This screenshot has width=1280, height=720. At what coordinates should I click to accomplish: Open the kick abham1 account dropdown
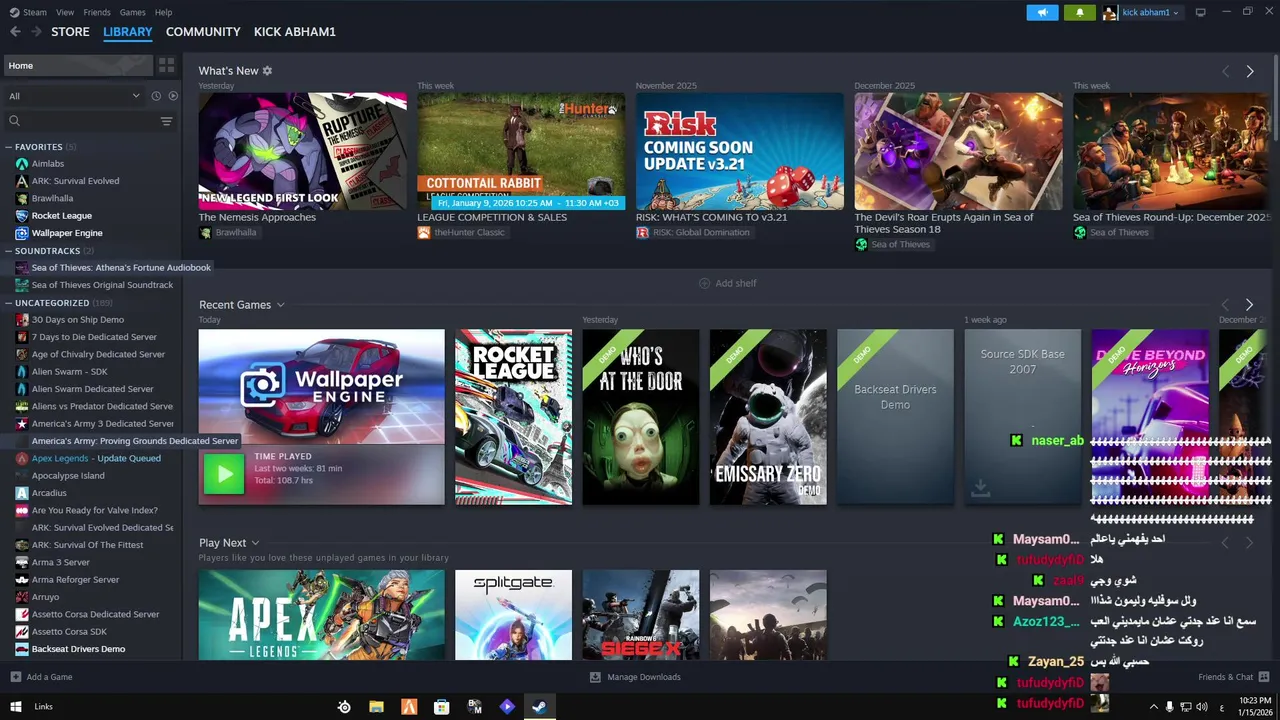tap(1149, 13)
